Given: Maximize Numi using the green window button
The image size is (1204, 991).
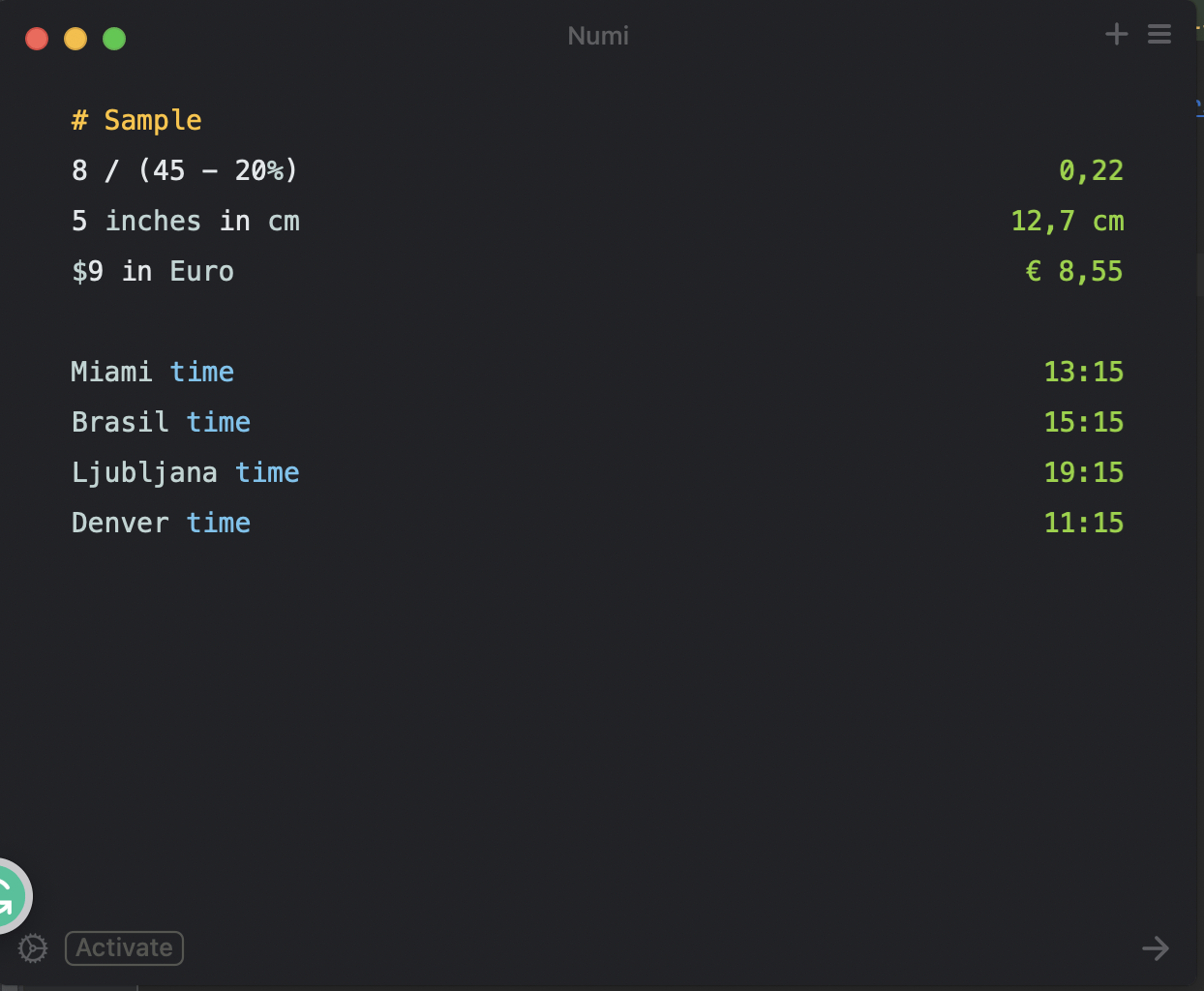Looking at the screenshot, I should (114, 39).
